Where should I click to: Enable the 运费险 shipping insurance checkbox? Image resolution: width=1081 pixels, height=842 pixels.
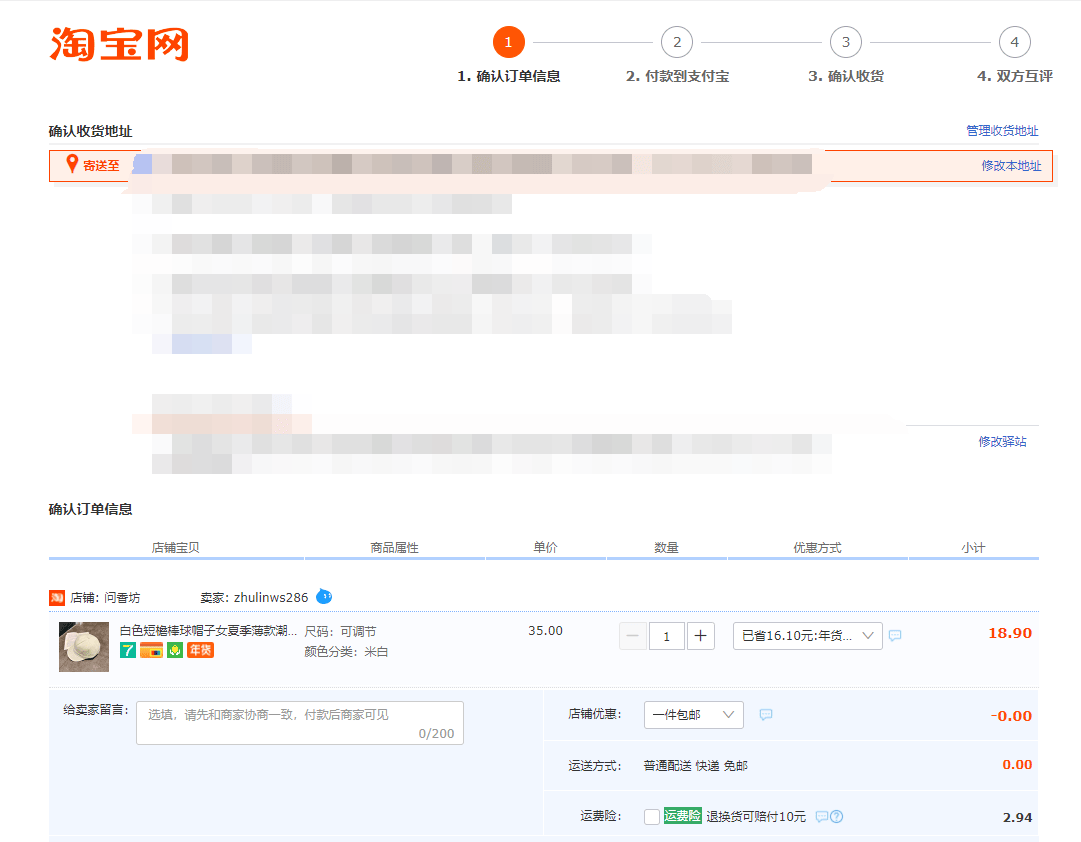coord(651,816)
